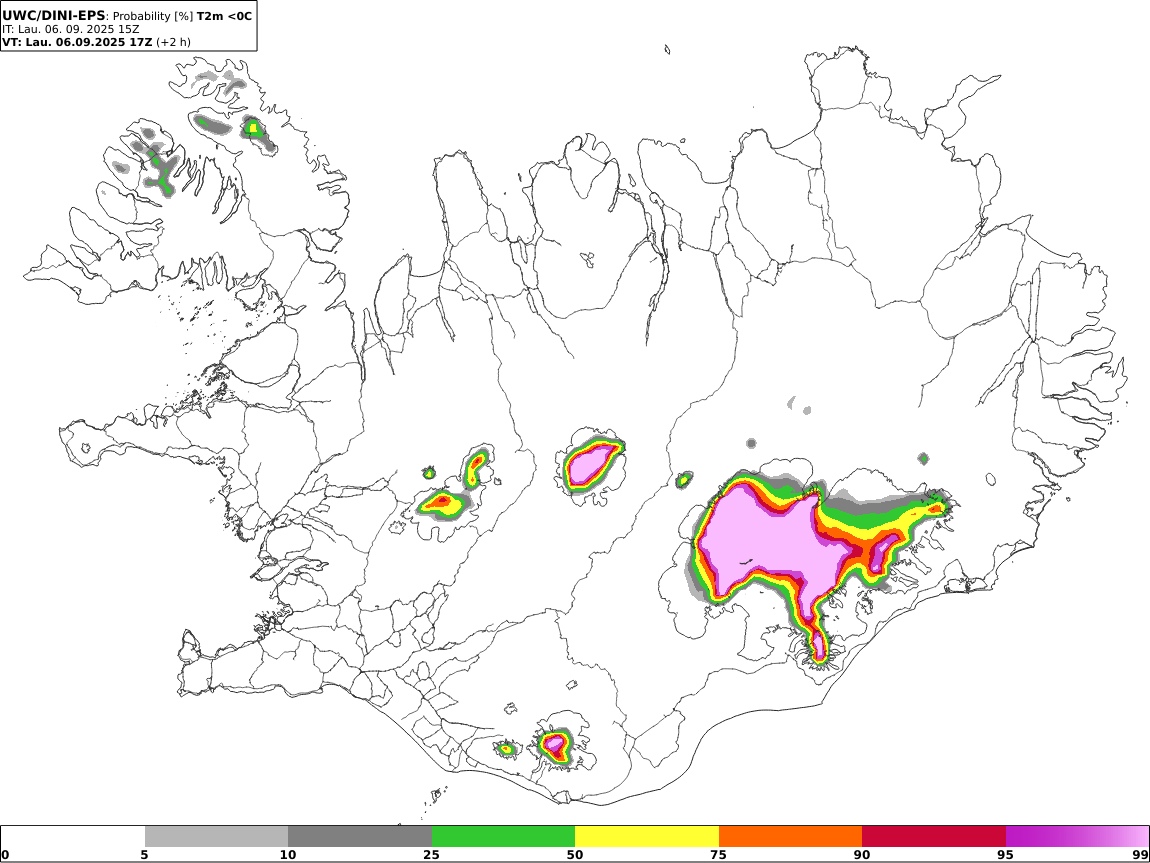Screen dimensions: 1150x863
Task: Click the '(+2 h)' forecast offset text
Action: click(173, 42)
